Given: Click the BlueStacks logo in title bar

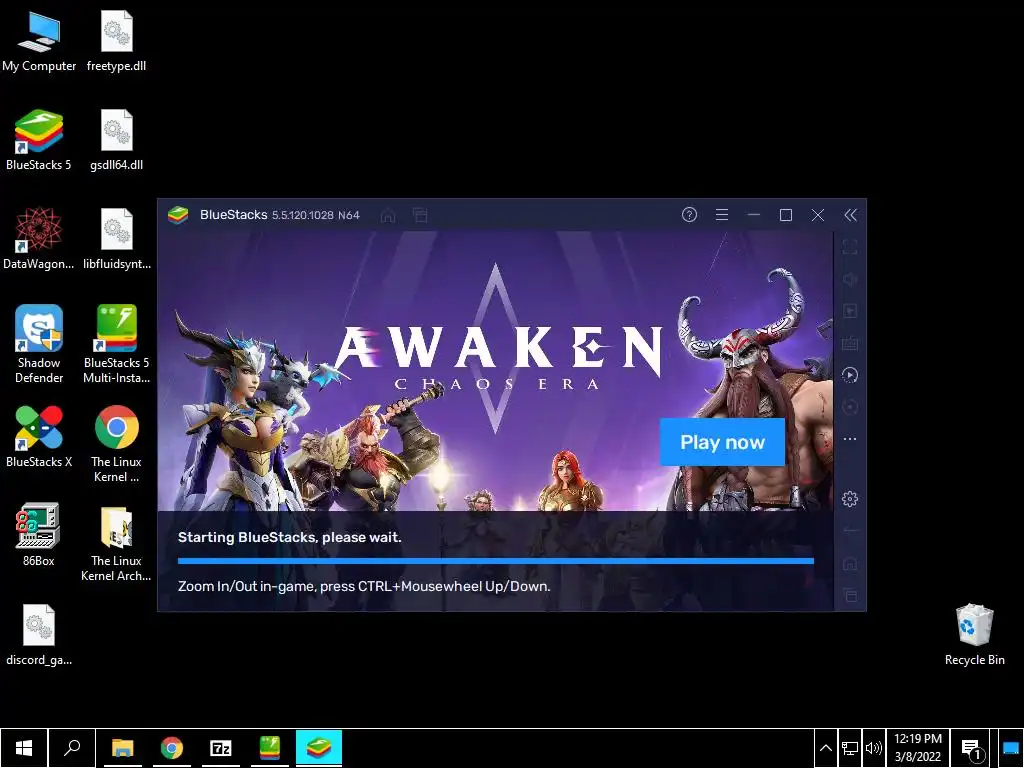Looking at the screenshot, I should pos(178,215).
